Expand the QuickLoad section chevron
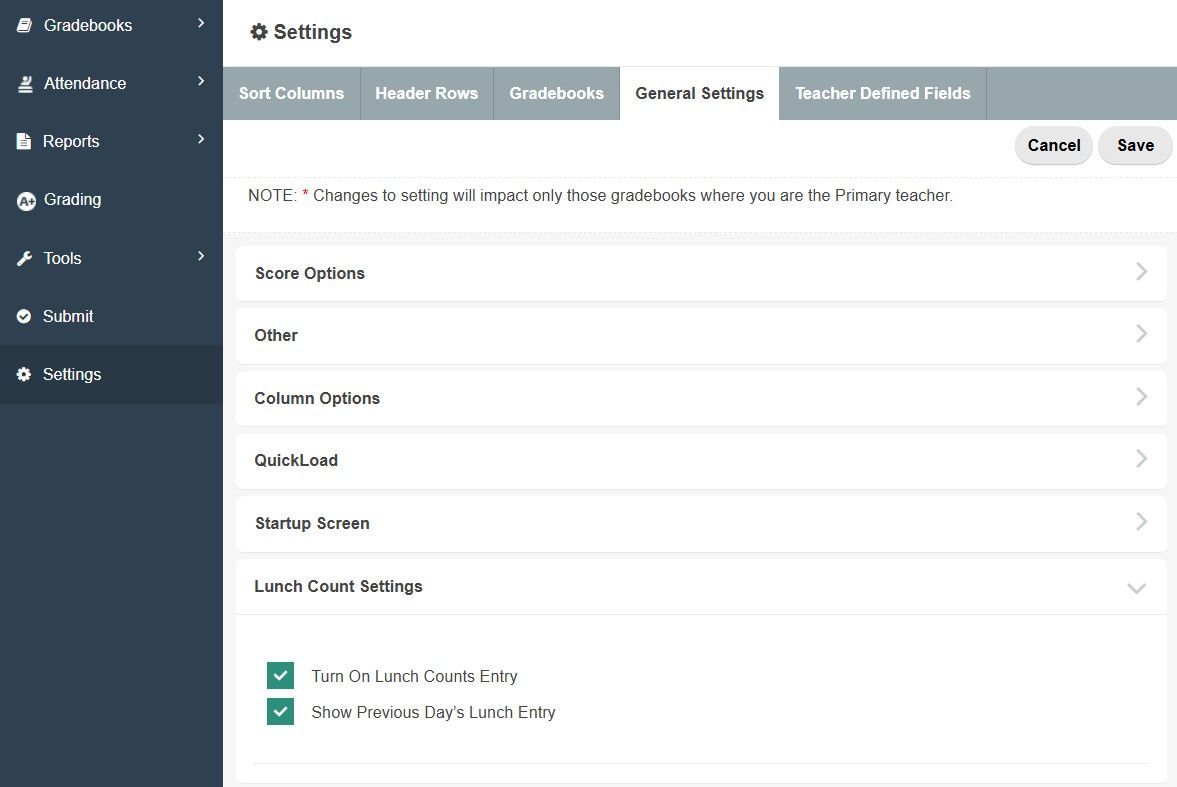The width and height of the screenshot is (1177, 787). [1141, 459]
